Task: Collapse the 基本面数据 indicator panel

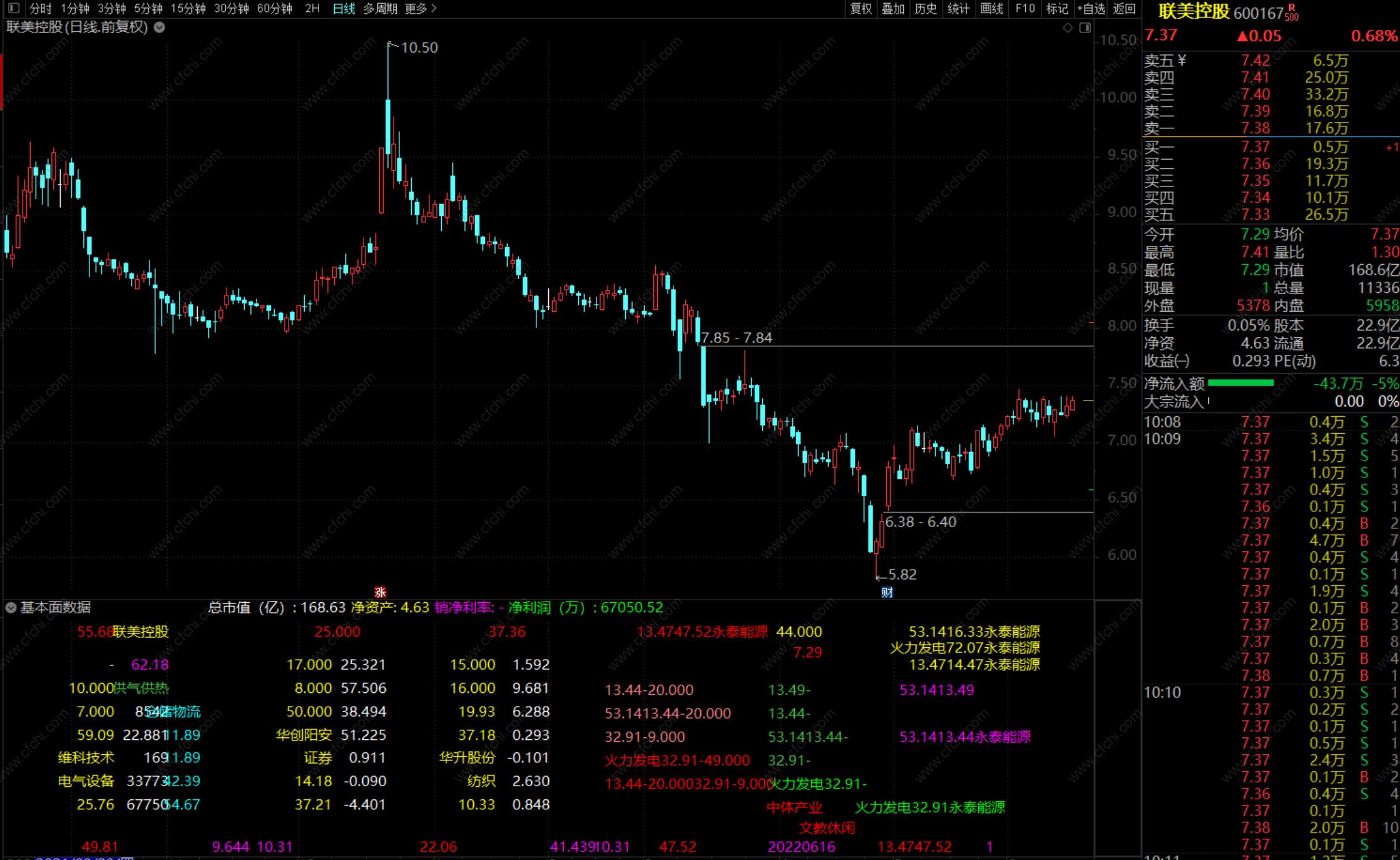Action: 11,607
